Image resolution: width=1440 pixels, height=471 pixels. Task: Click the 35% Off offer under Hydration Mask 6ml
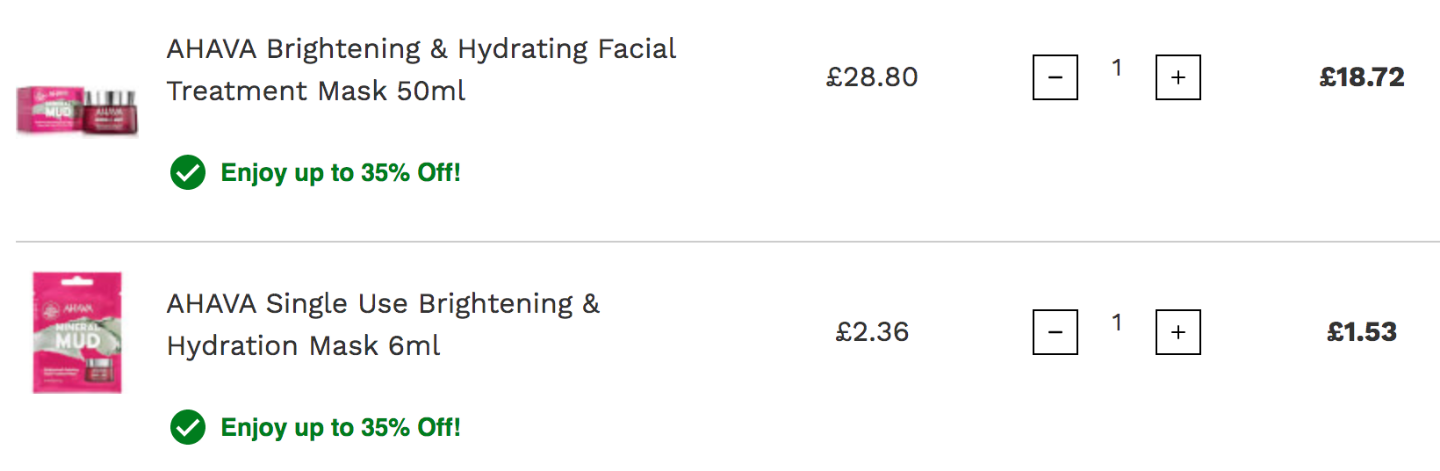pos(340,428)
